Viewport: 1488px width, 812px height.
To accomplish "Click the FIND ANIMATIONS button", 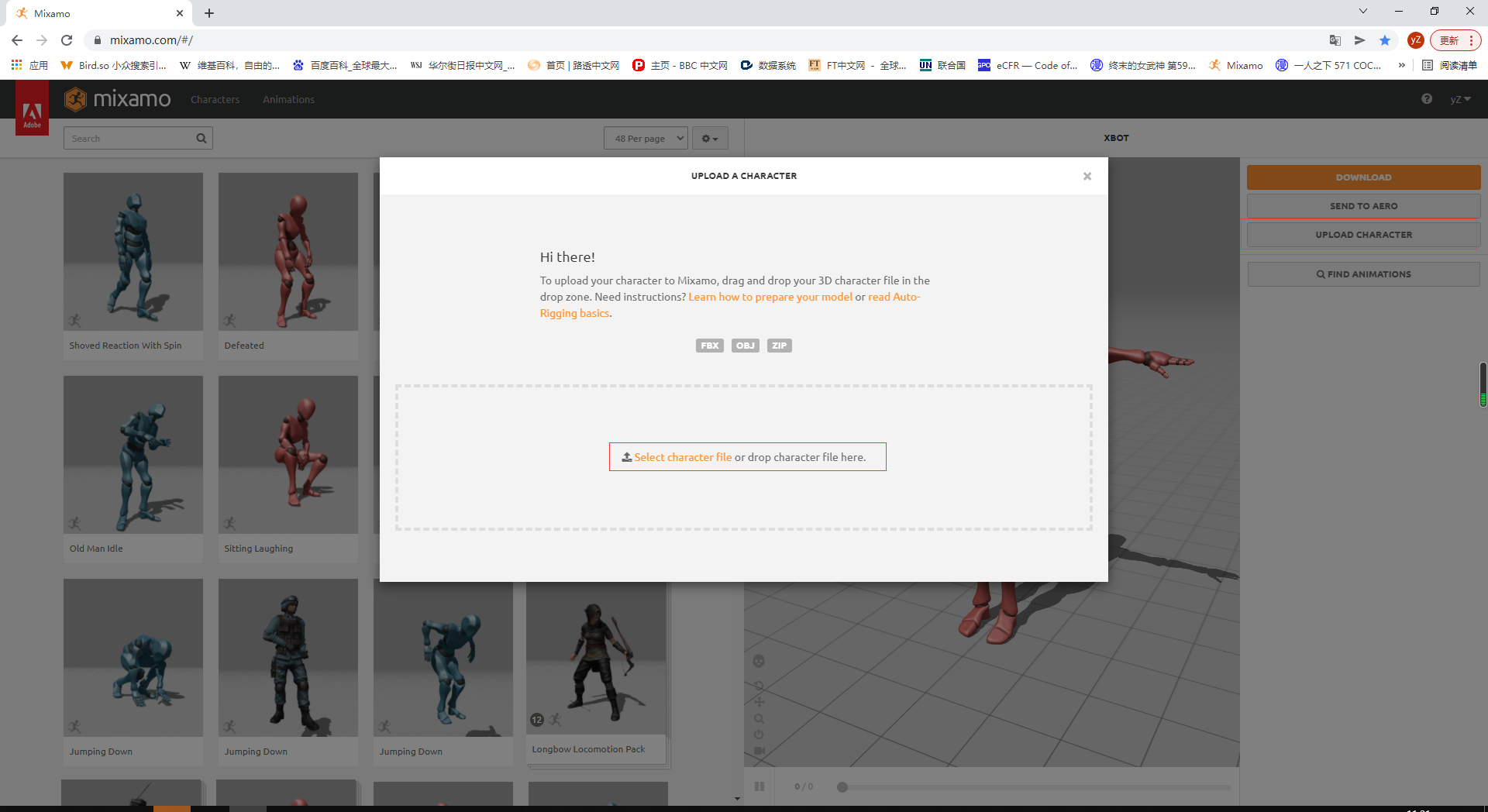I will coord(1363,274).
